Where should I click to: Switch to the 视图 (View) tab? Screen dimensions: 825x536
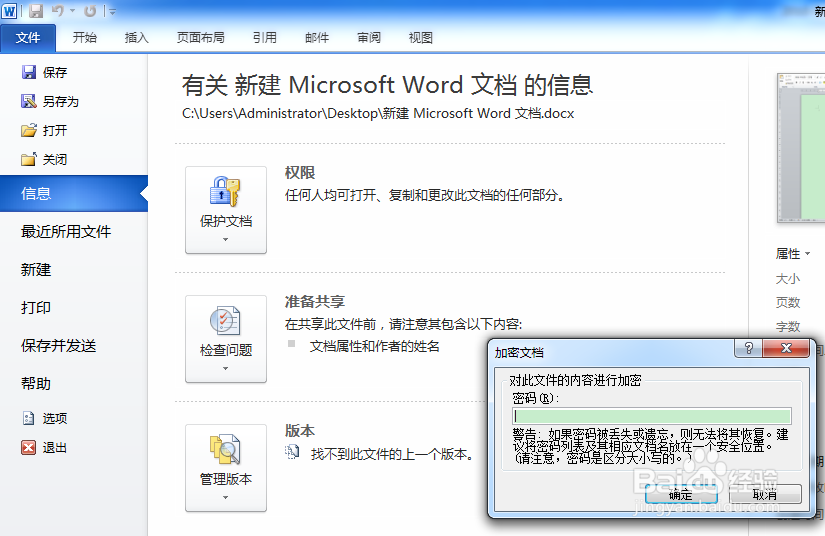[x=420, y=38]
